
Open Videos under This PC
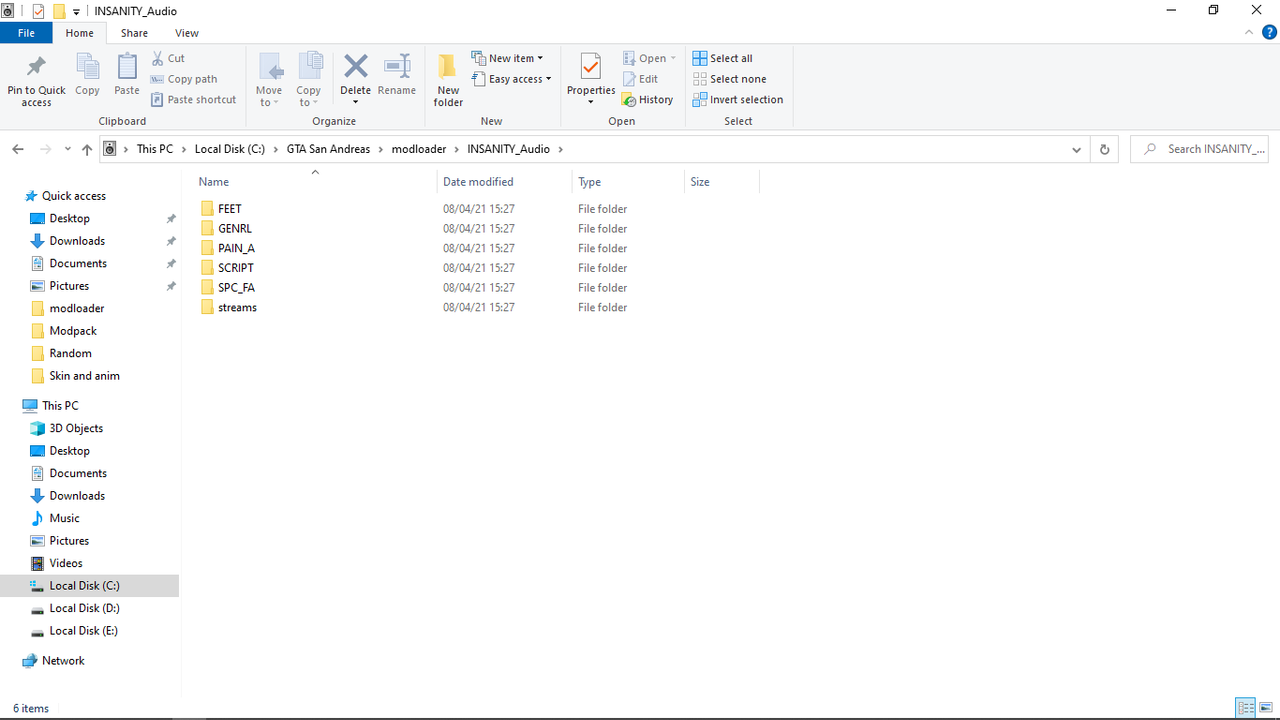pos(66,563)
